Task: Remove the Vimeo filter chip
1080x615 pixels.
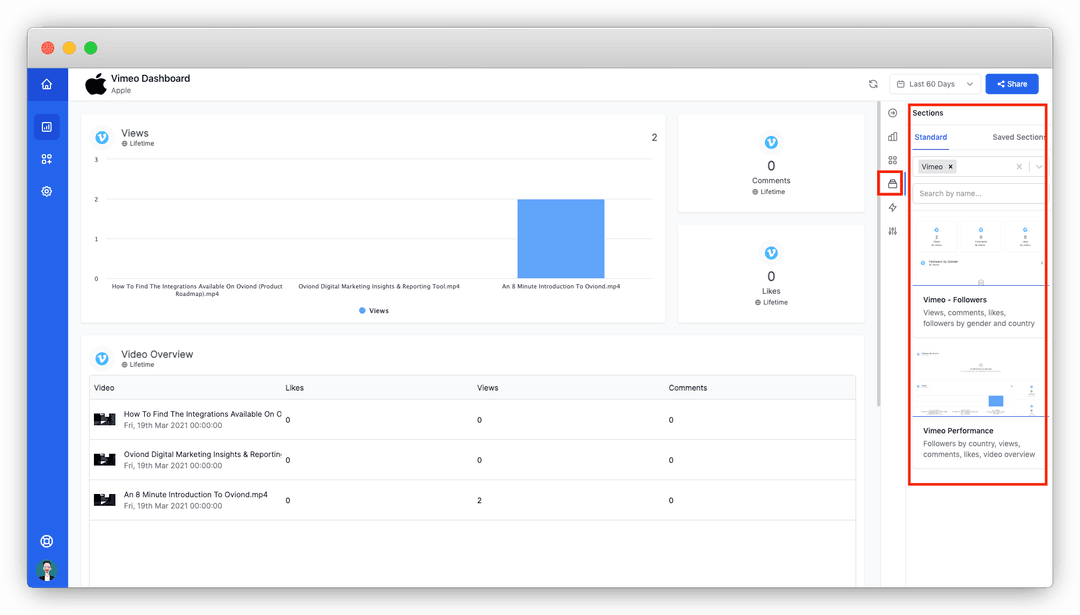Action: 951,167
